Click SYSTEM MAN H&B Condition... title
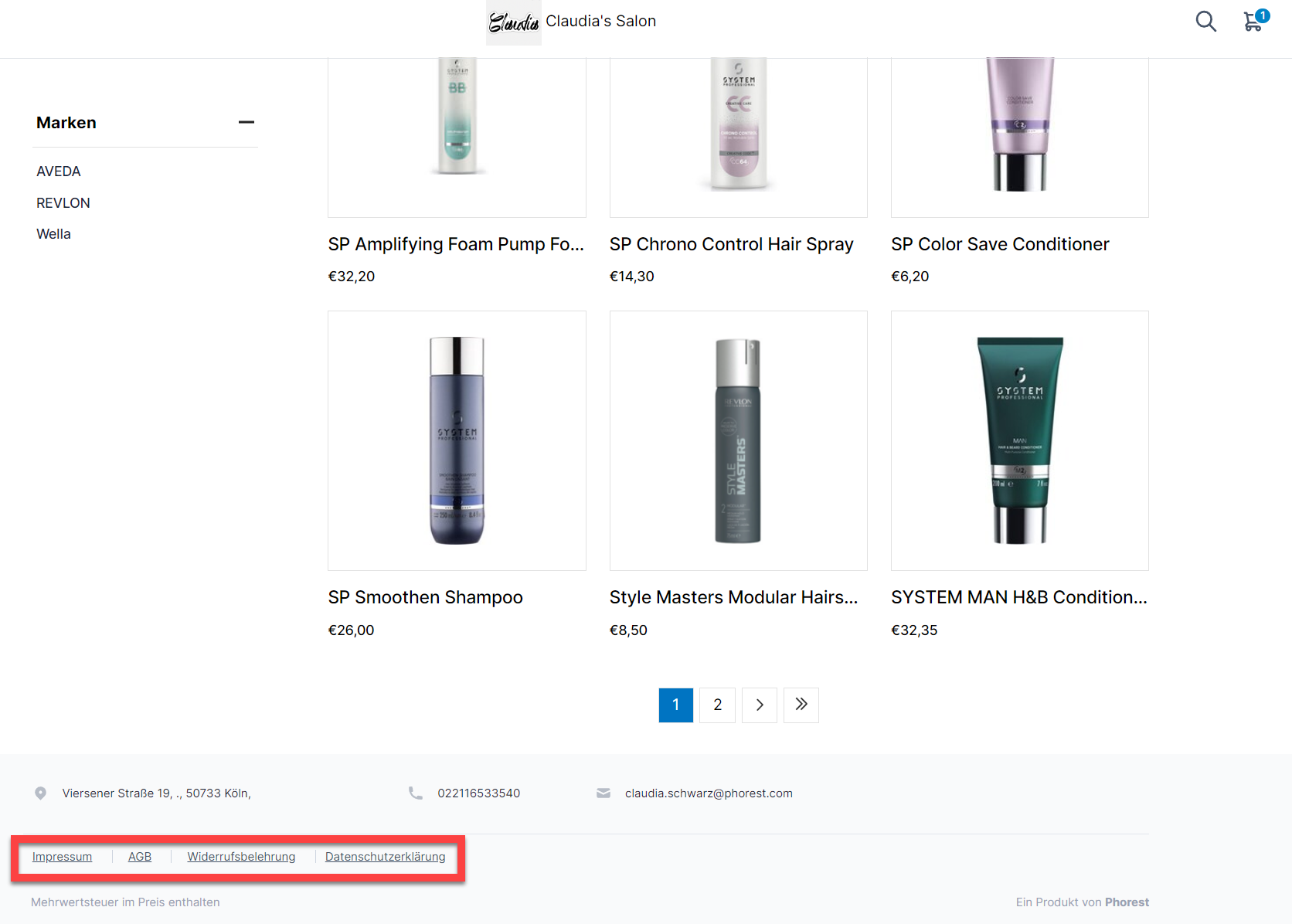This screenshot has height=924, width=1292. (x=1019, y=597)
